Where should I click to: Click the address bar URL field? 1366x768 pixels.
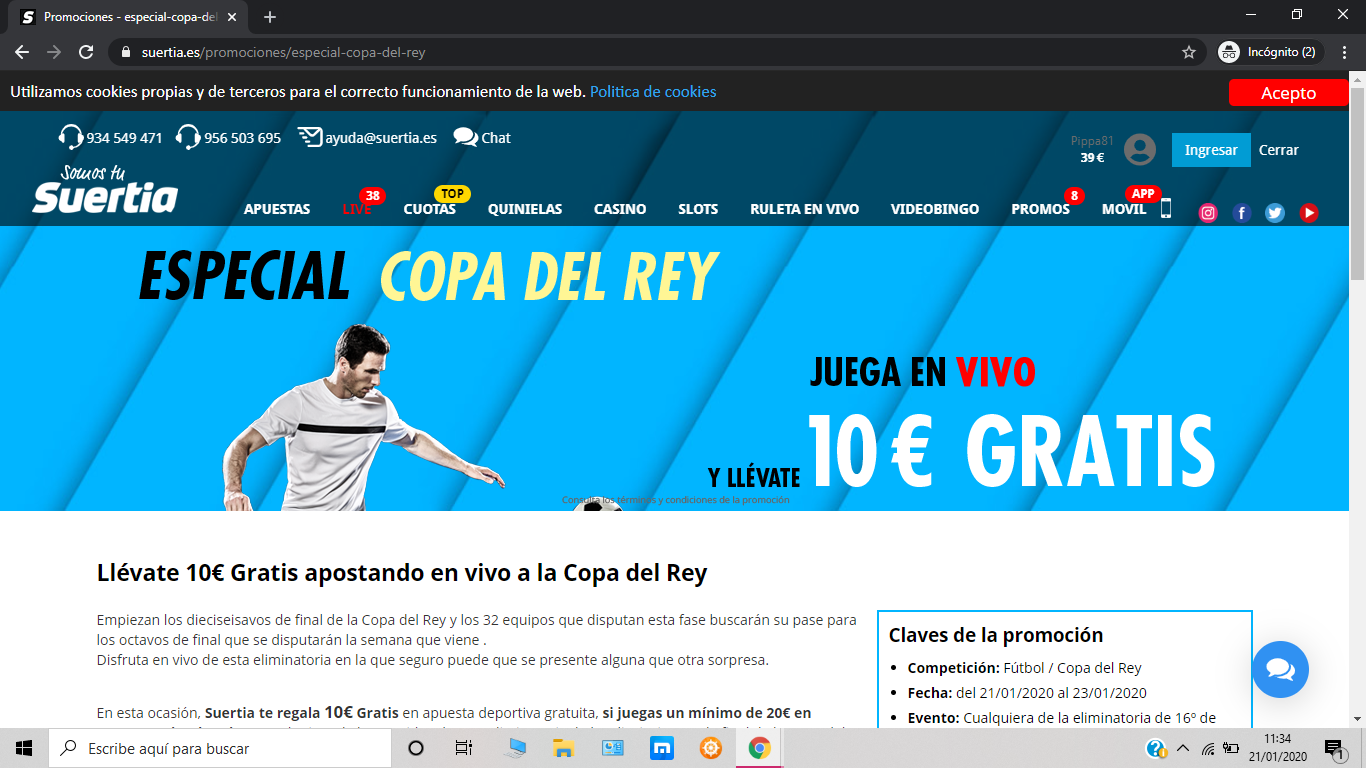point(655,52)
